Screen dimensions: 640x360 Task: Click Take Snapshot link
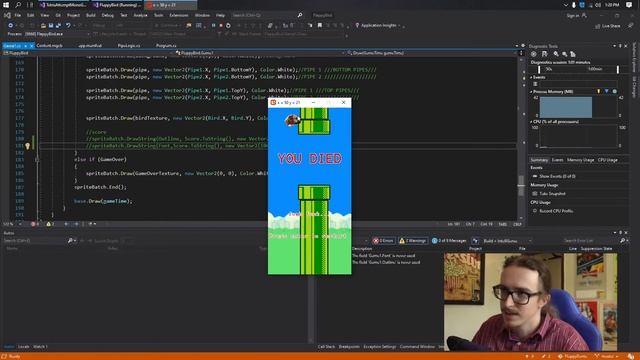pyautogui.click(x=552, y=193)
